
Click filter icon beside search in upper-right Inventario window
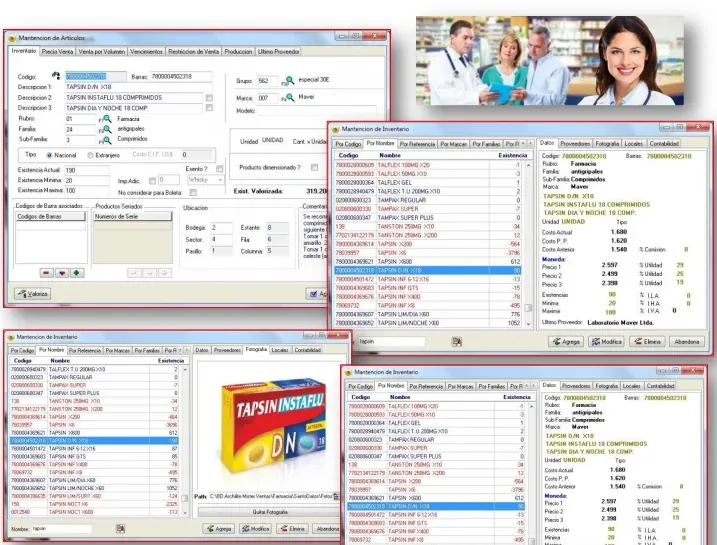click(x=456, y=342)
